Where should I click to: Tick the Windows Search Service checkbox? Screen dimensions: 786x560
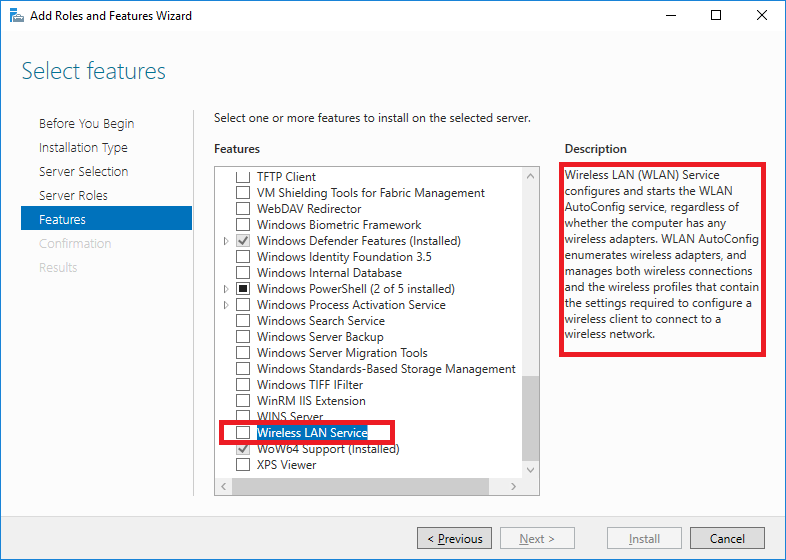[x=243, y=321]
